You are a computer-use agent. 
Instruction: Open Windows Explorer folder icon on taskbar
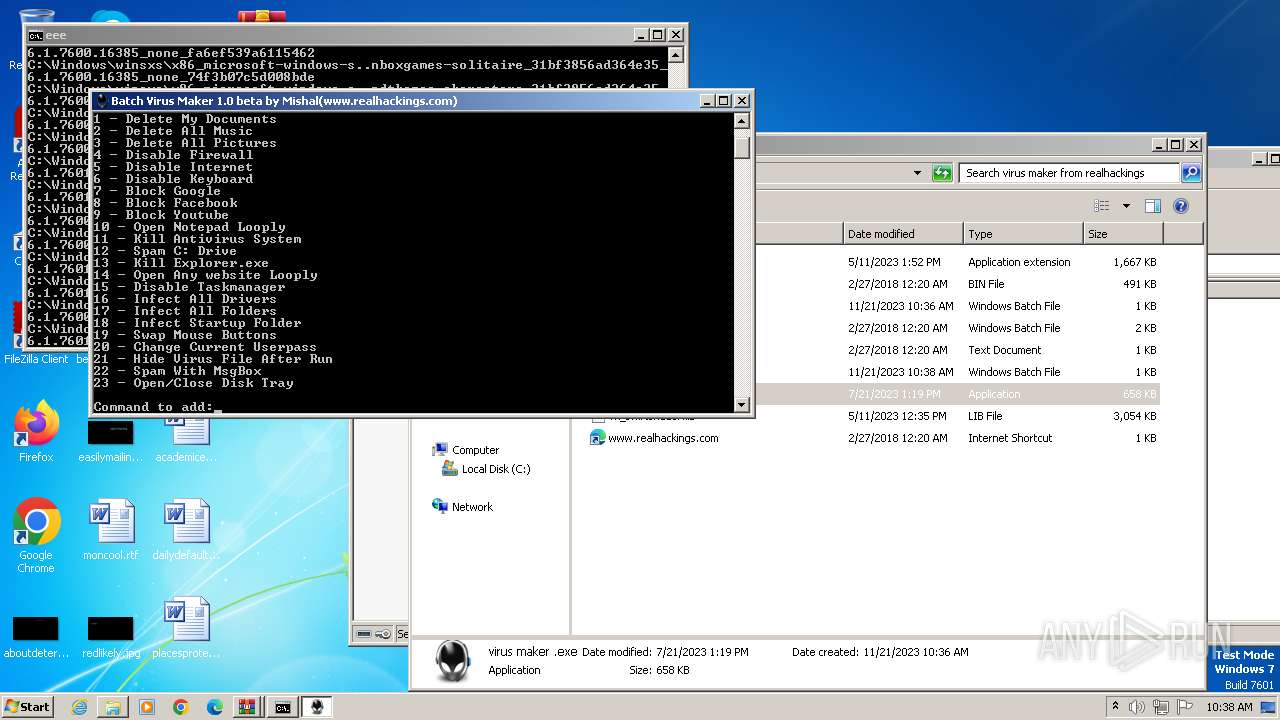[113, 707]
